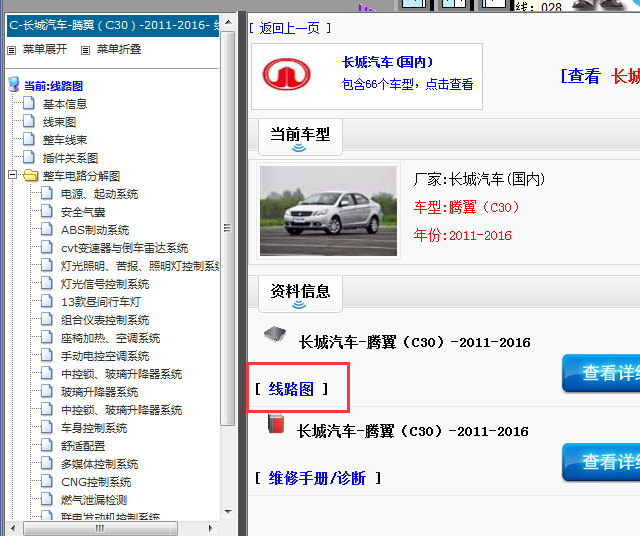This screenshot has height=536, width=640.
Task: Click 车型:腾翼 (C30) red text
Action: tap(467, 207)
